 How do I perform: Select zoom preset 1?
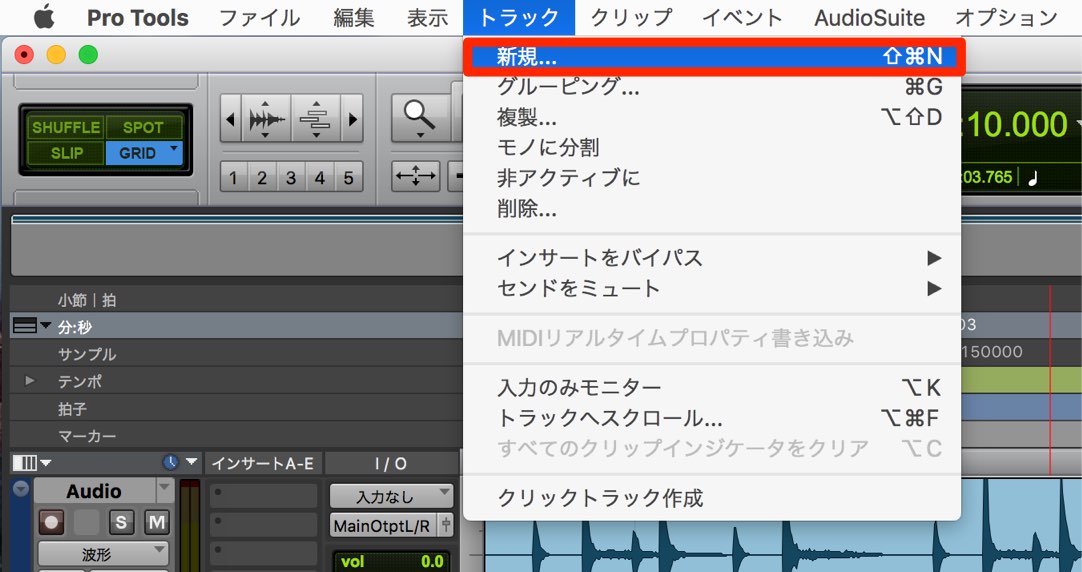coord(233,178)
